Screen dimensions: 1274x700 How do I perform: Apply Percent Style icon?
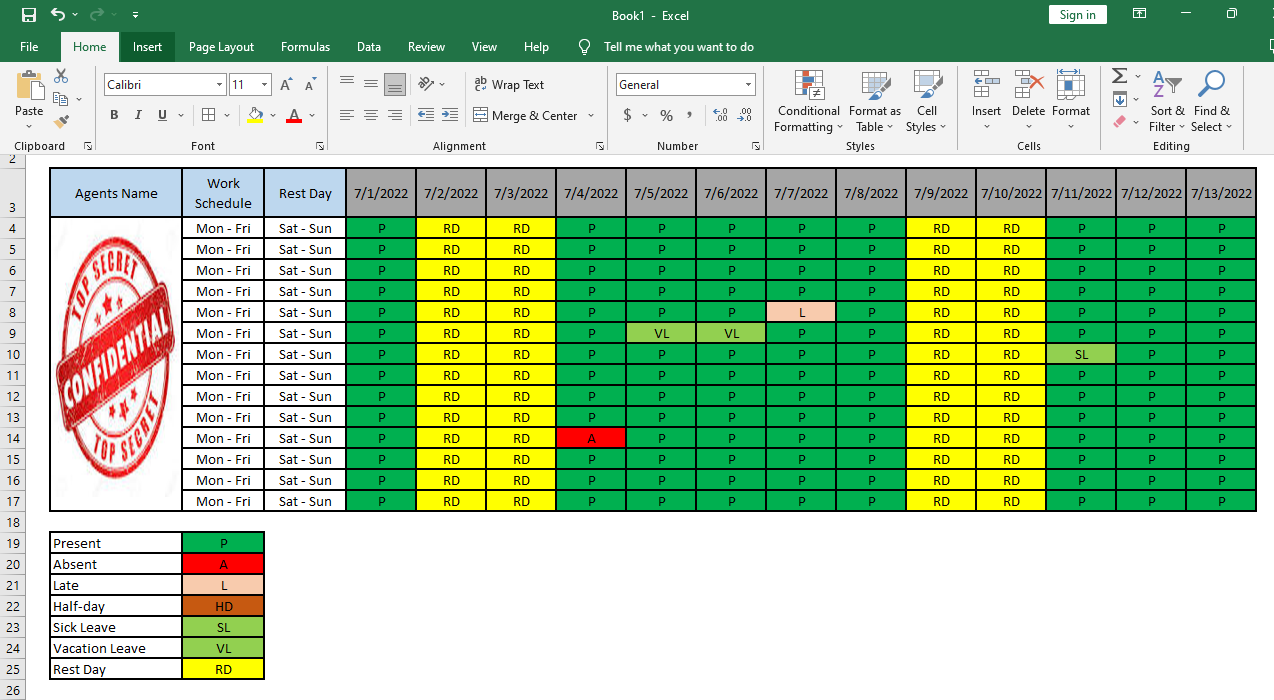point(667,115)
